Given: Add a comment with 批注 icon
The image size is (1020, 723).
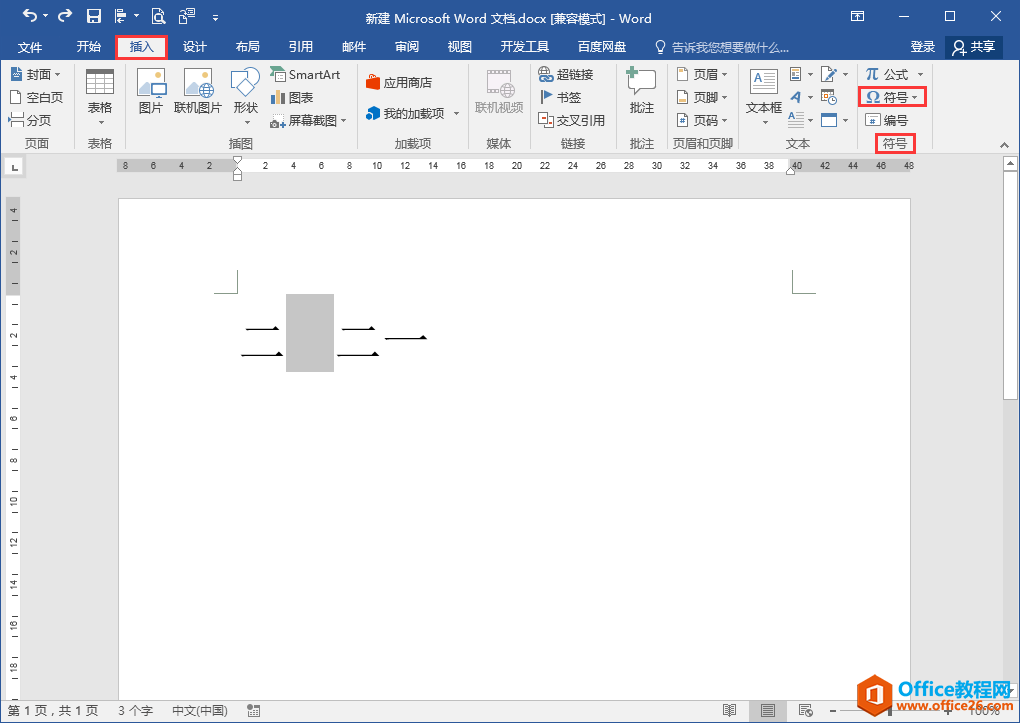Looking at the screenshot, I should coord(641,90).
